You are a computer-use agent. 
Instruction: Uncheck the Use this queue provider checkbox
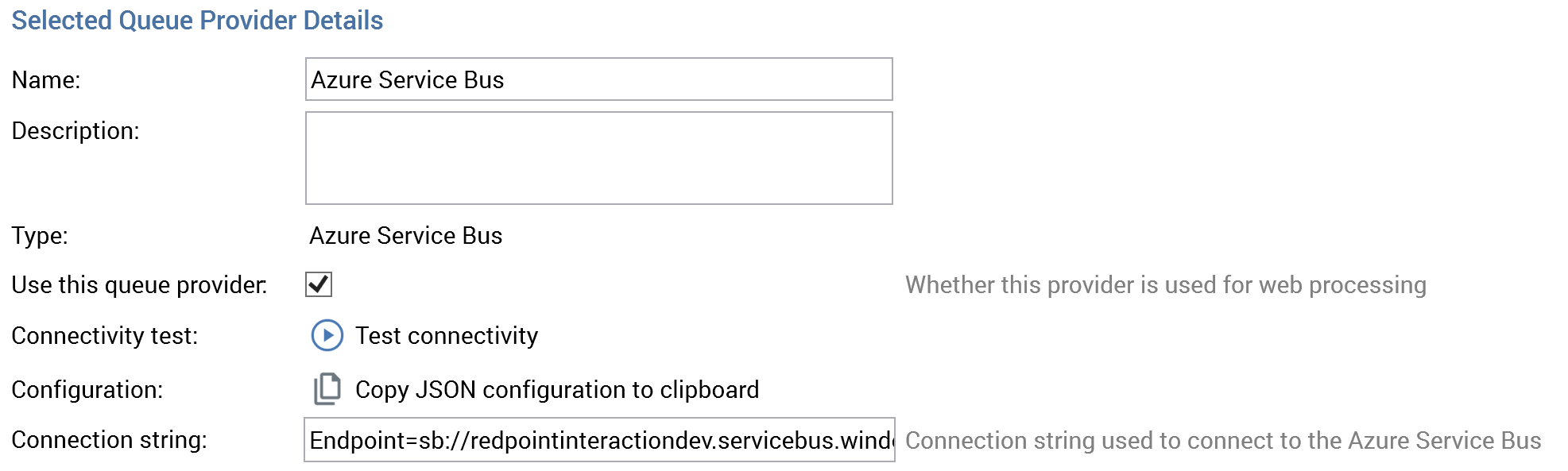(x=319, y=284)
